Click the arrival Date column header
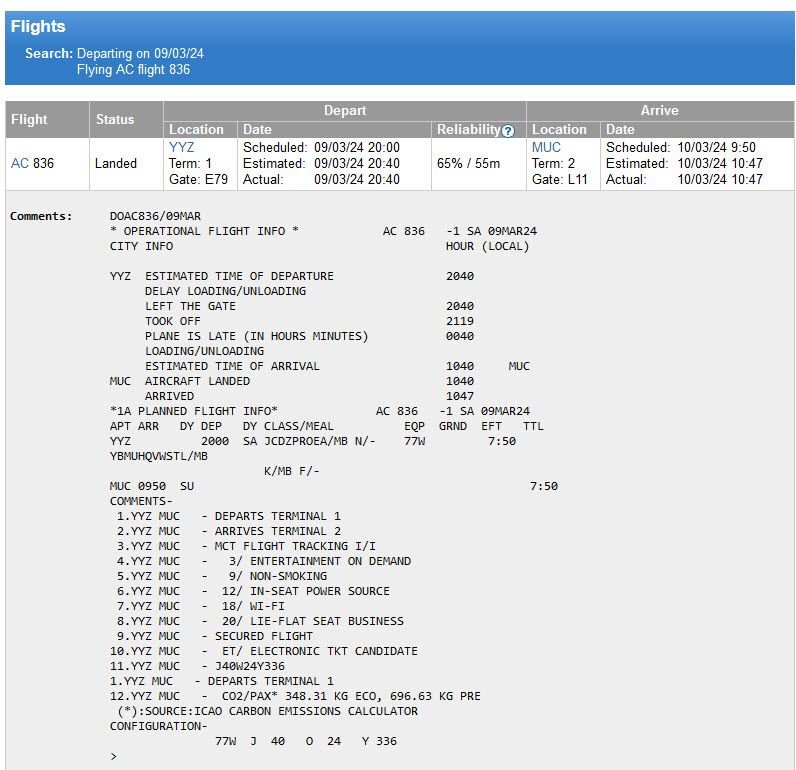Viewport: 796px width, 770px height. 620,129
